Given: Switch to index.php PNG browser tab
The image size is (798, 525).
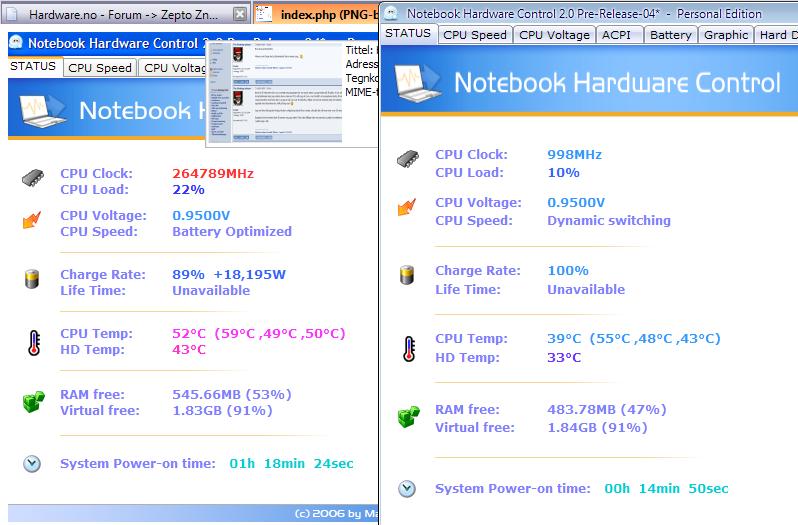Looking at the screenshot, I should pos(316,14).
